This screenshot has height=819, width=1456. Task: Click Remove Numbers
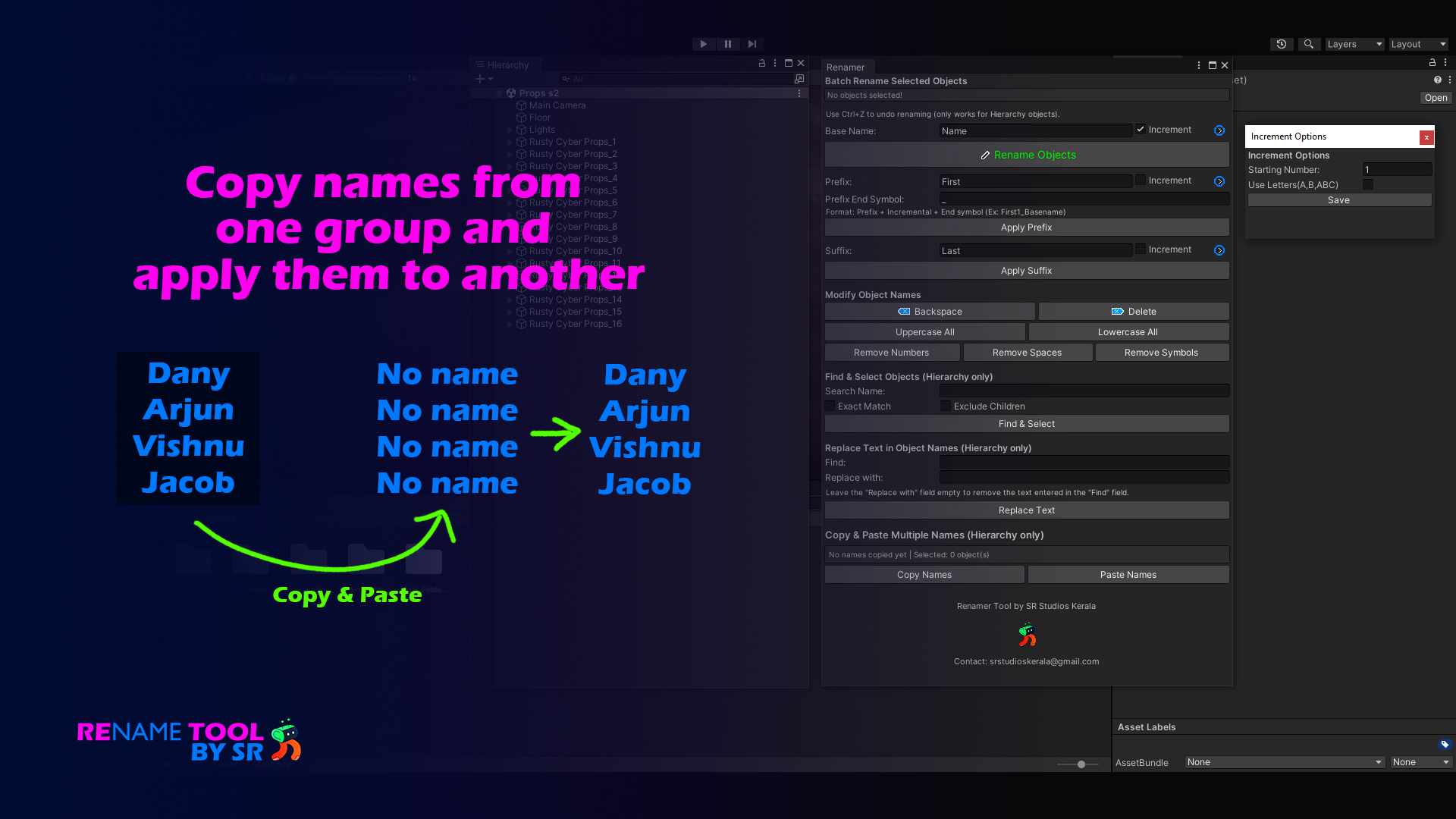[x=892, y=353]
